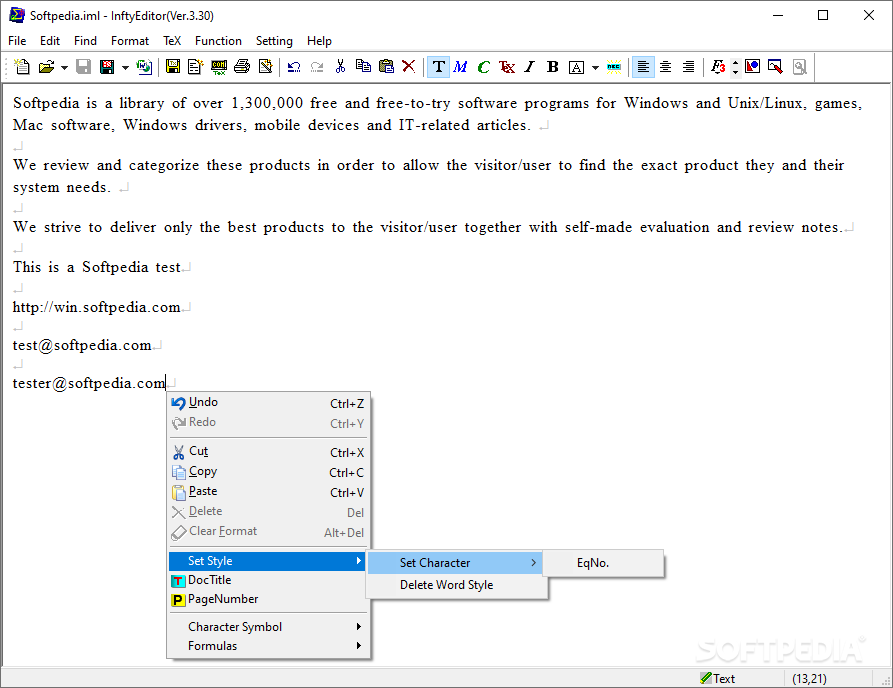Screen dimensions: 893x688
Task: Select the EqNo. submenu option
Action: 604,563
